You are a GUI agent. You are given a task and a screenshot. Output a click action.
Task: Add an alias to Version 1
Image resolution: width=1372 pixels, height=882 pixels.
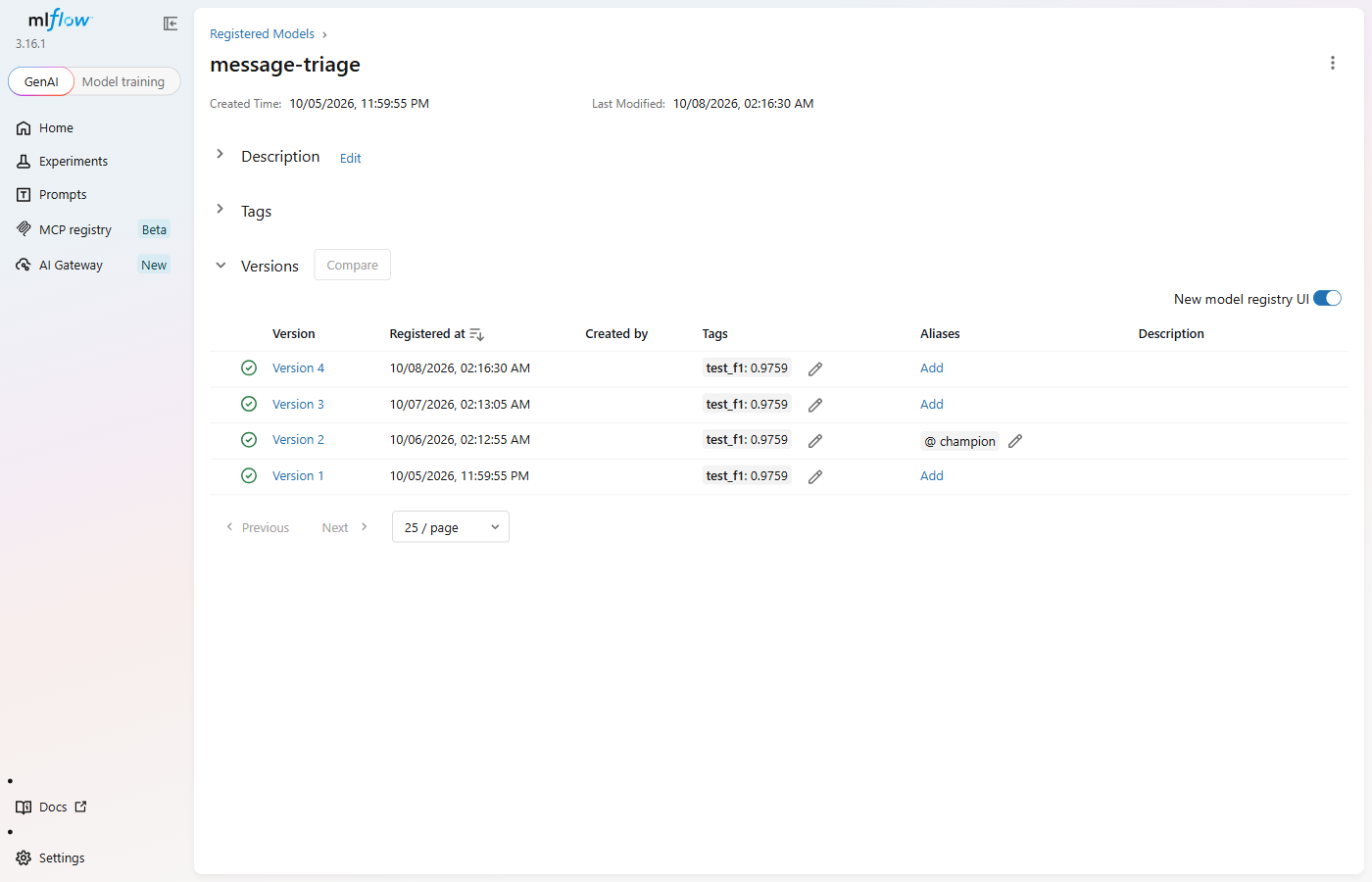pos(932,476)
